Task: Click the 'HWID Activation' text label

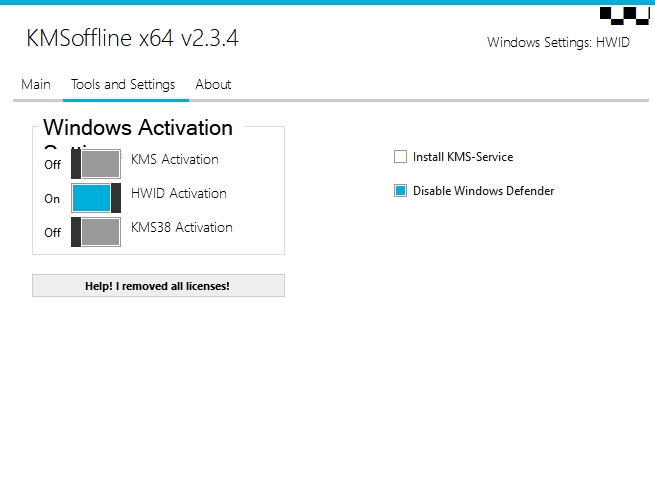Action: coord(179,194)
